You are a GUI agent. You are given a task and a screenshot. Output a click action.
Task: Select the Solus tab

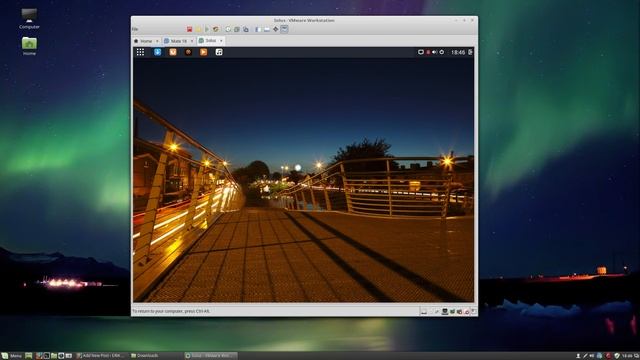[210, 41]
